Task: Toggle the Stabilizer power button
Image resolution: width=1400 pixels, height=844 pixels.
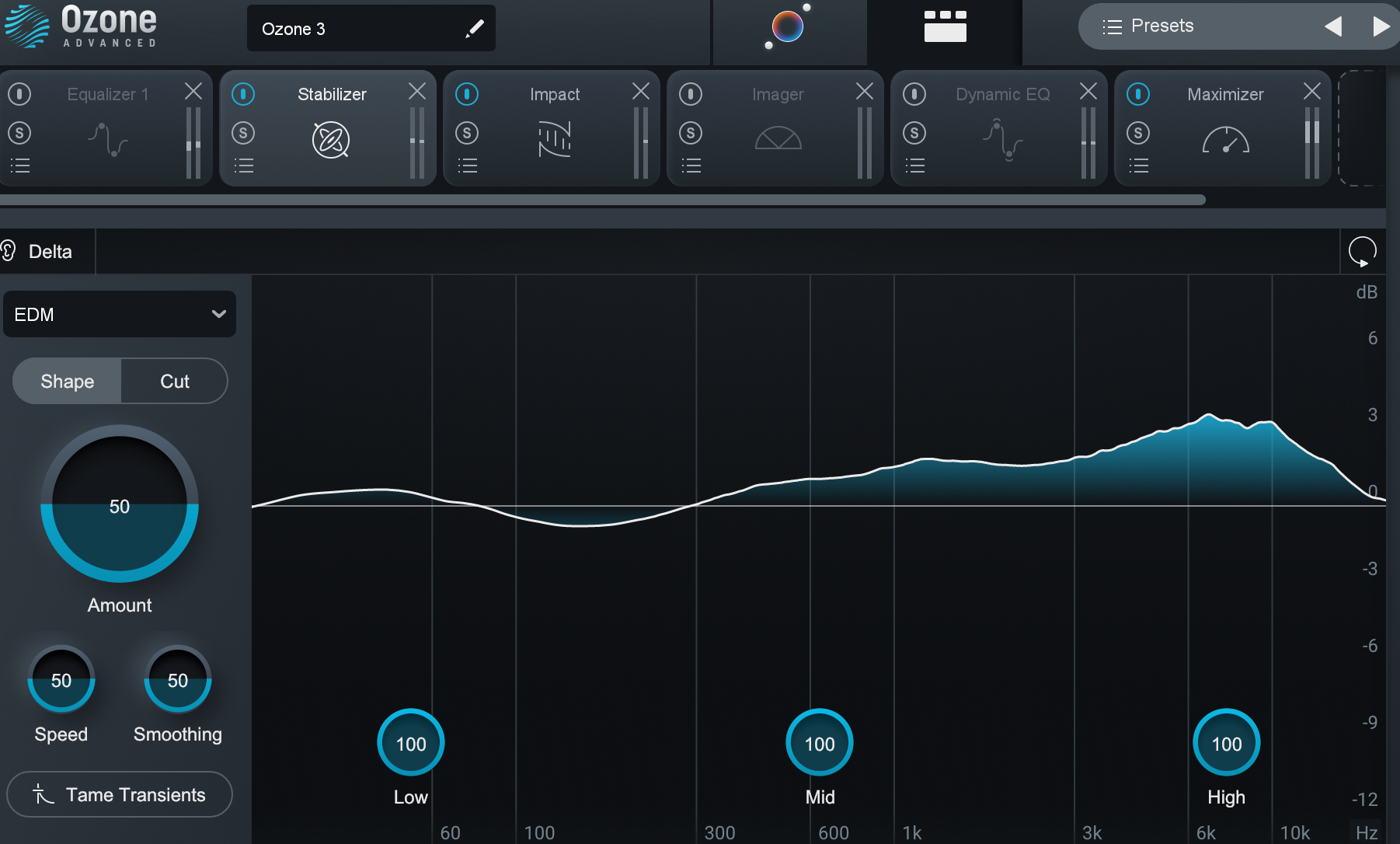Action: coord(243,93)
